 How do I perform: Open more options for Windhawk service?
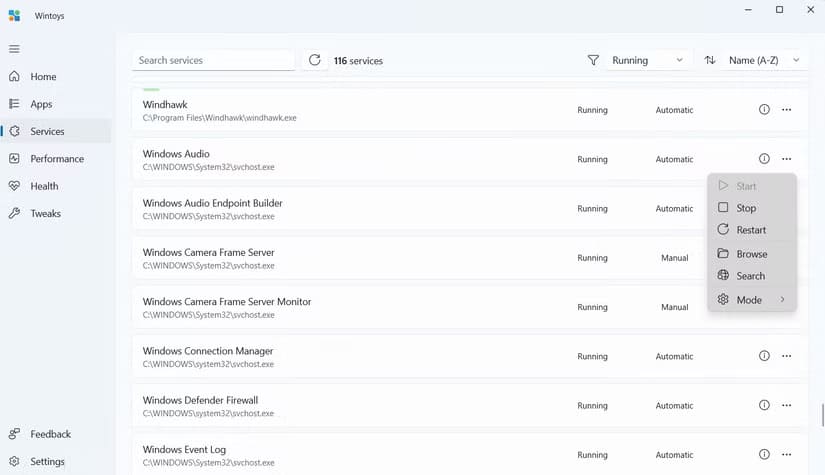point(787,110)
